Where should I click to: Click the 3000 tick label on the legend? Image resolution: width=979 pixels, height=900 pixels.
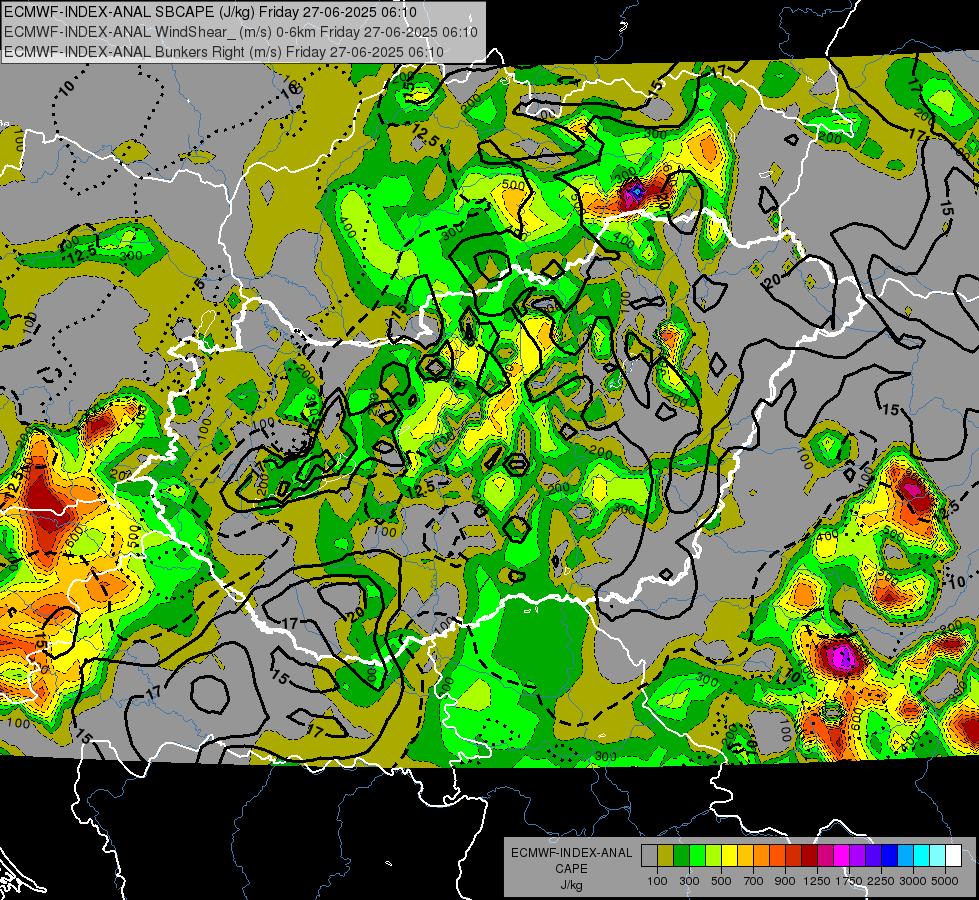click(913, 881)
